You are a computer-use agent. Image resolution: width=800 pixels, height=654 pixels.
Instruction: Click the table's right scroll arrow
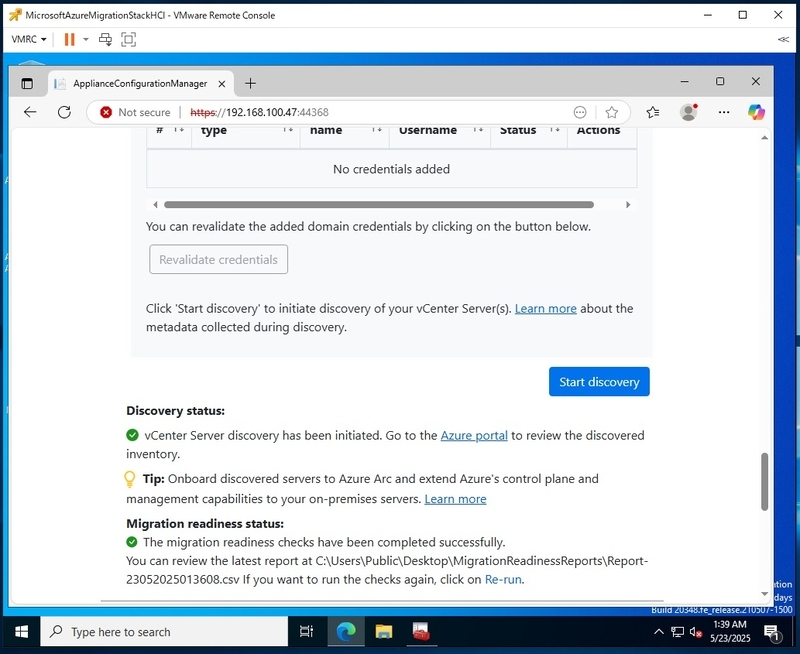tap(628, 205)
